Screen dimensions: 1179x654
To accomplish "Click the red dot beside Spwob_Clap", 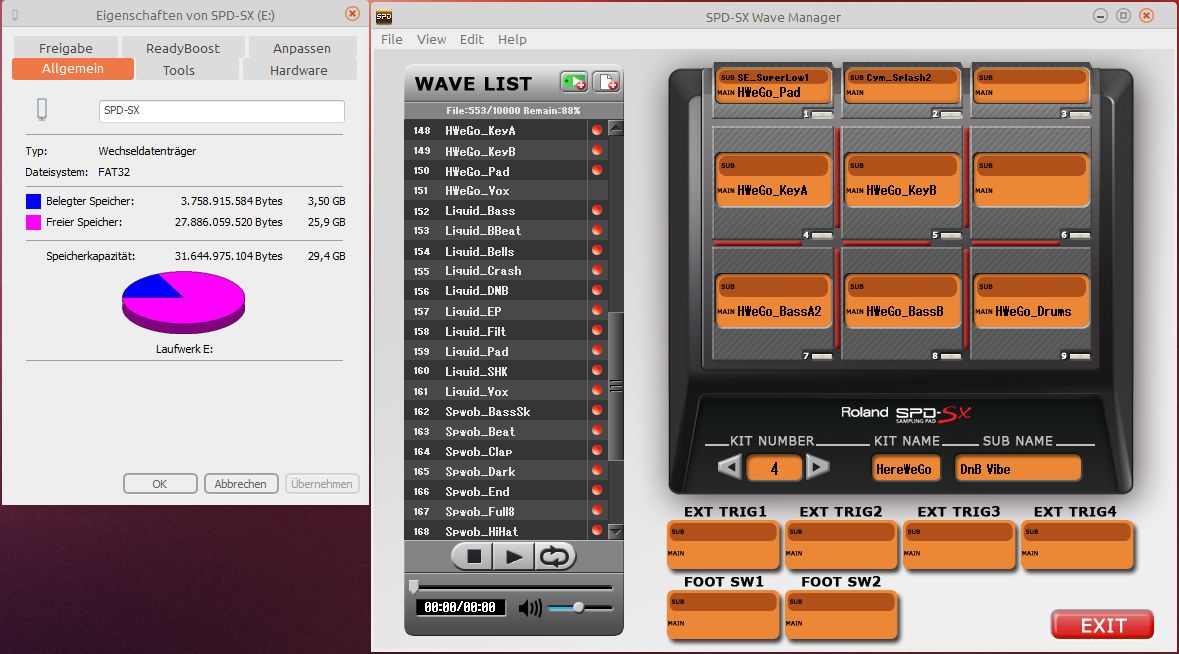I will pyautogui.click(x=597, y=451).
